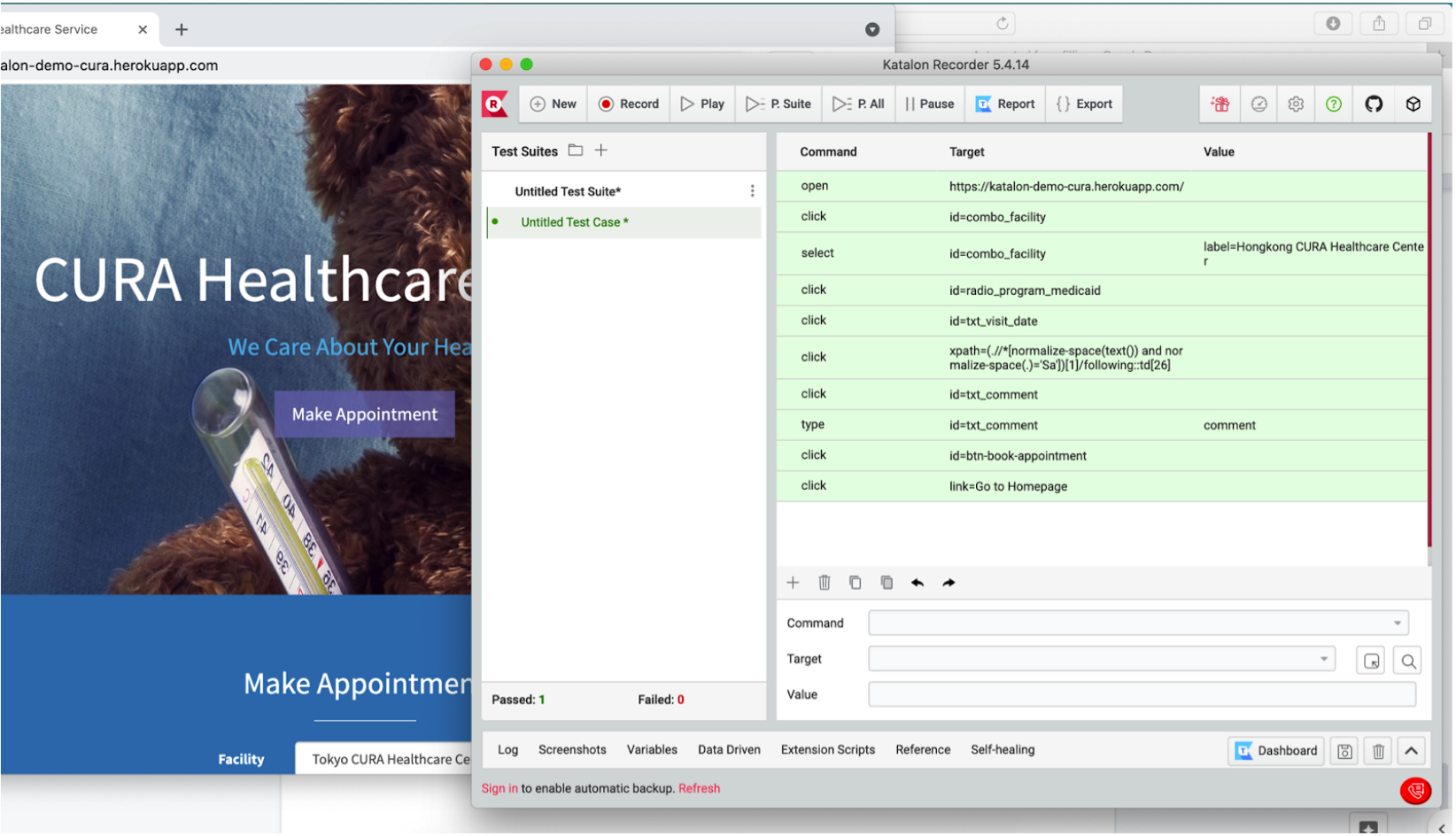Click the Sign in link

[500, 790]
